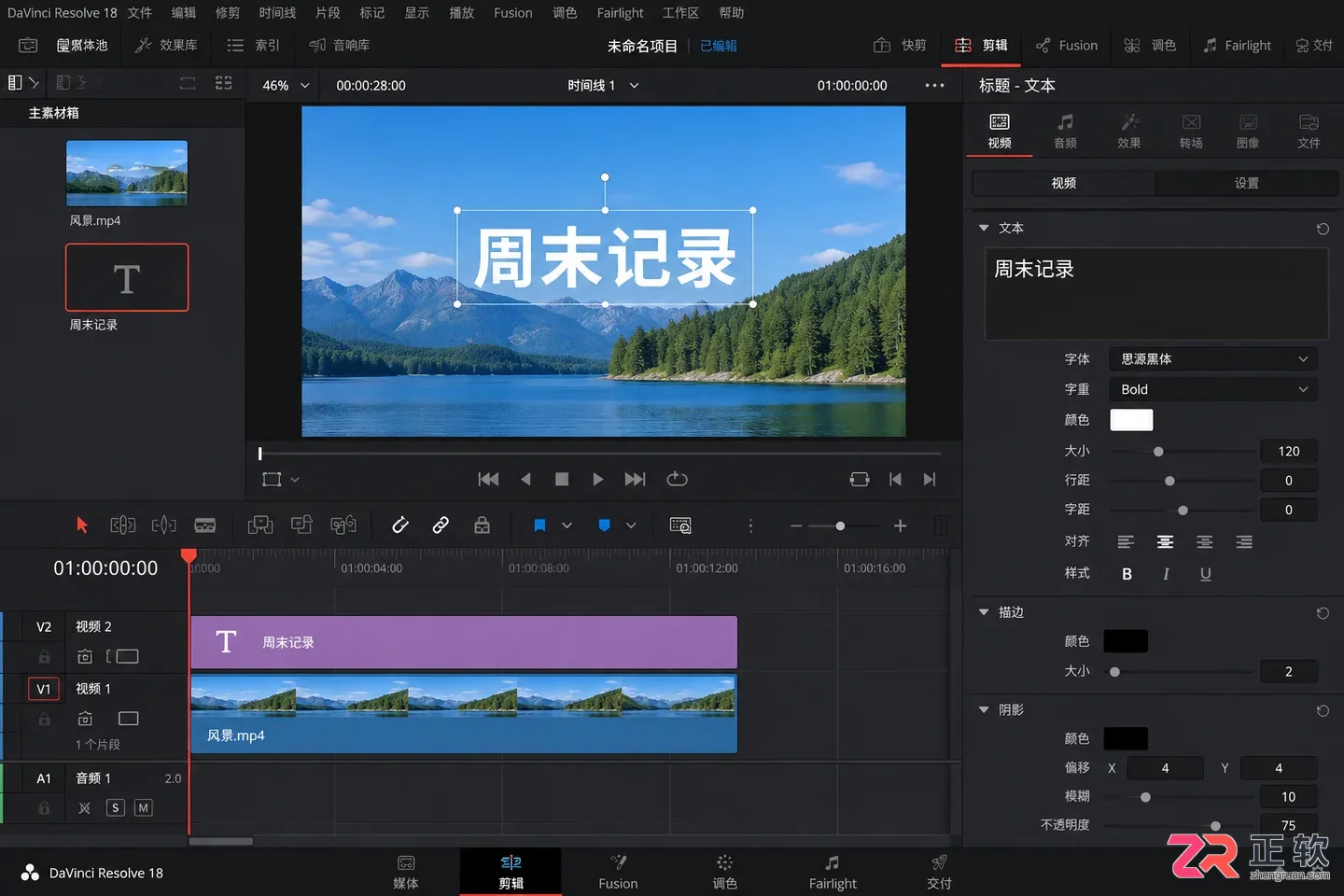Apply bold style with B icon
The width and height of the screenshot is (1344, 896).
pyautogui.click(x=1127, y=574)
